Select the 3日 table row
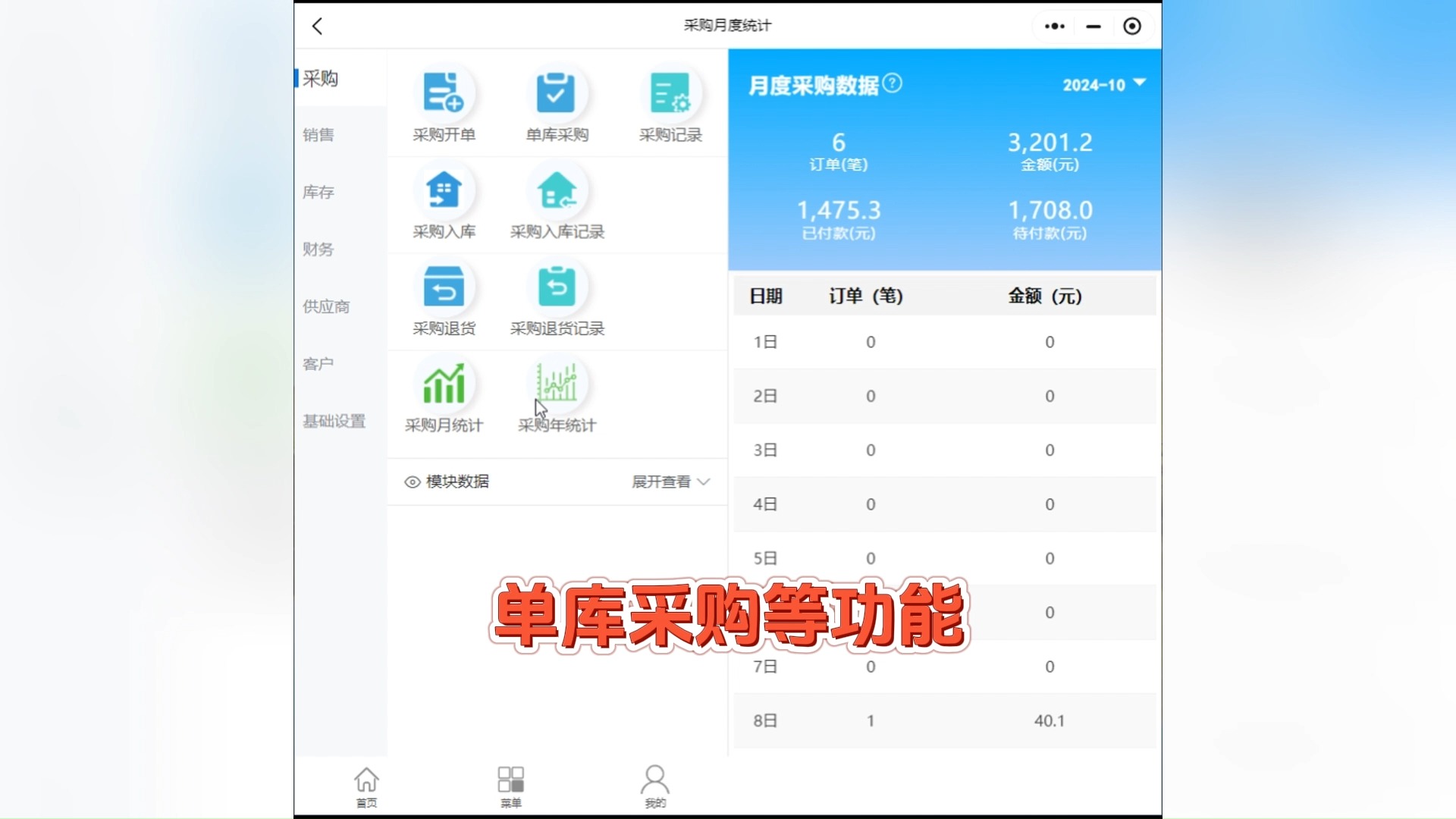 (944, 450)
